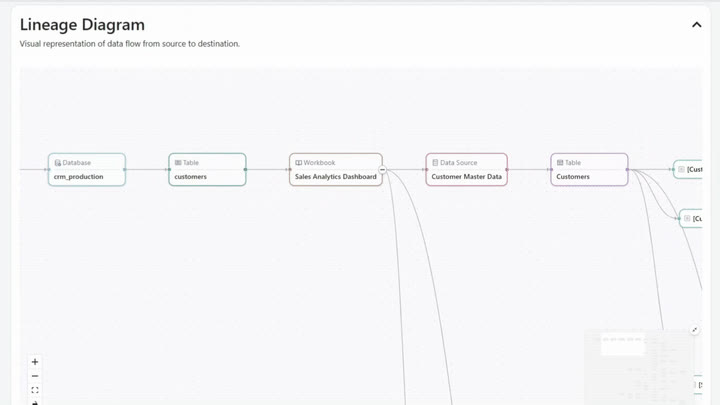Viewport: 720px width, 405px height.
Task: Zoom out using the minus button
Action: (35, 376)
